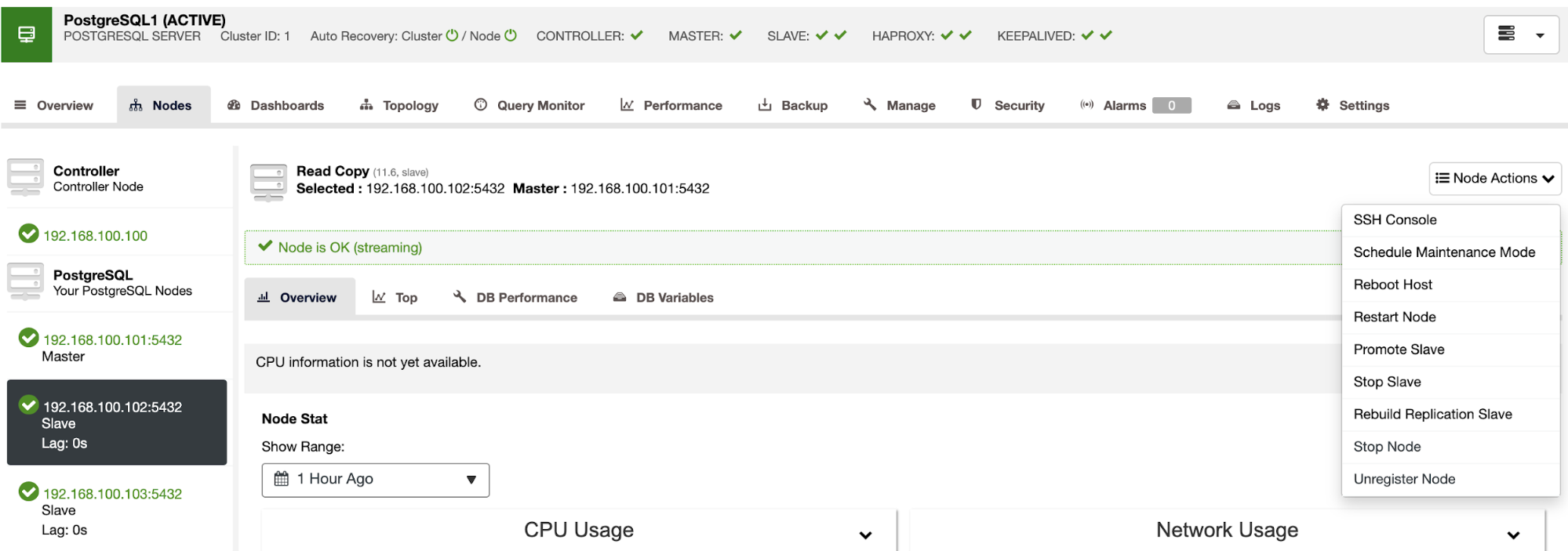Screen dimensions: 1568x551
Task: Open the DB Variables sub-tab
Action: [664, 297]
